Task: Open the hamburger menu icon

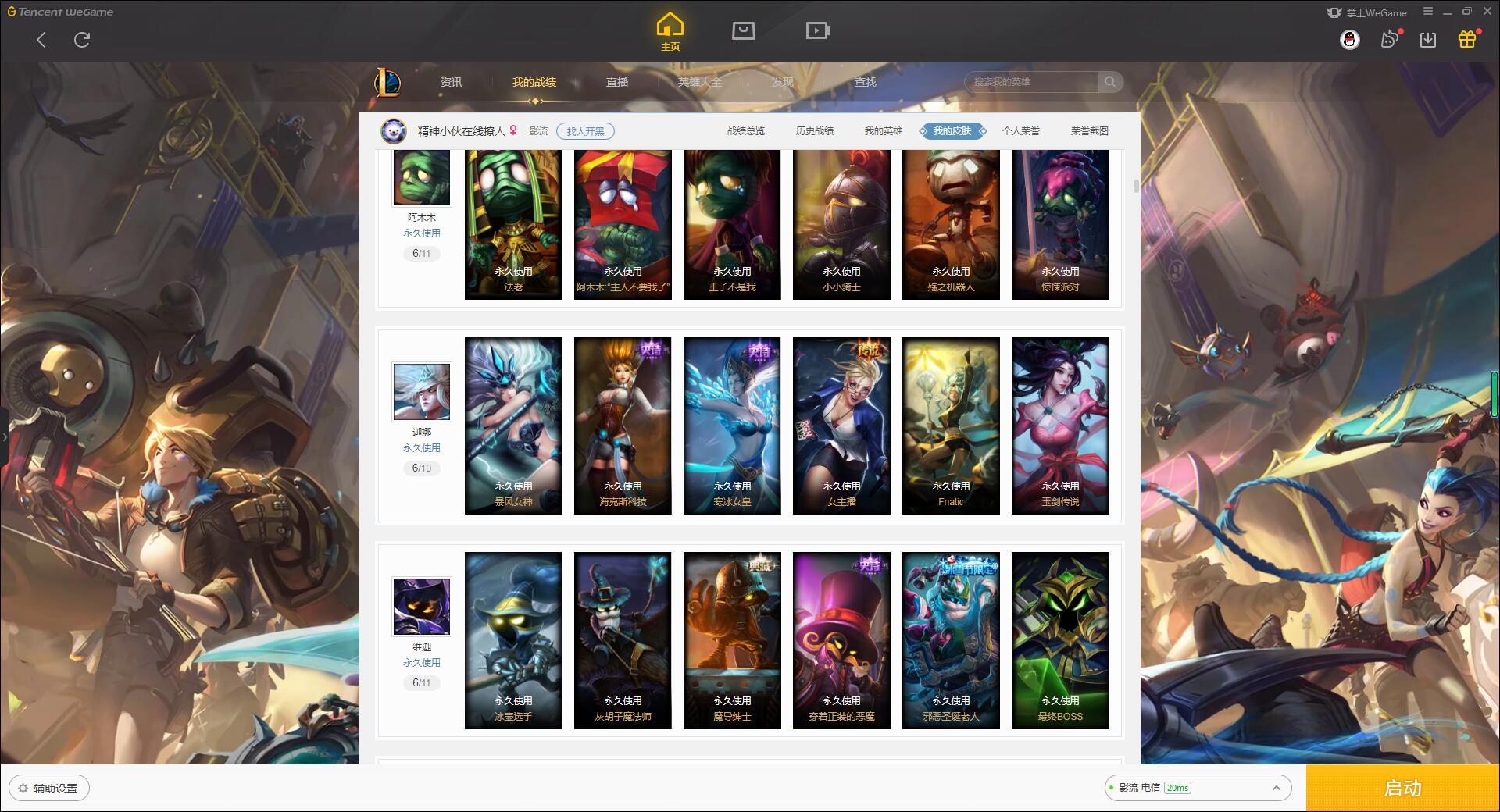Action: pos(1428,12)
